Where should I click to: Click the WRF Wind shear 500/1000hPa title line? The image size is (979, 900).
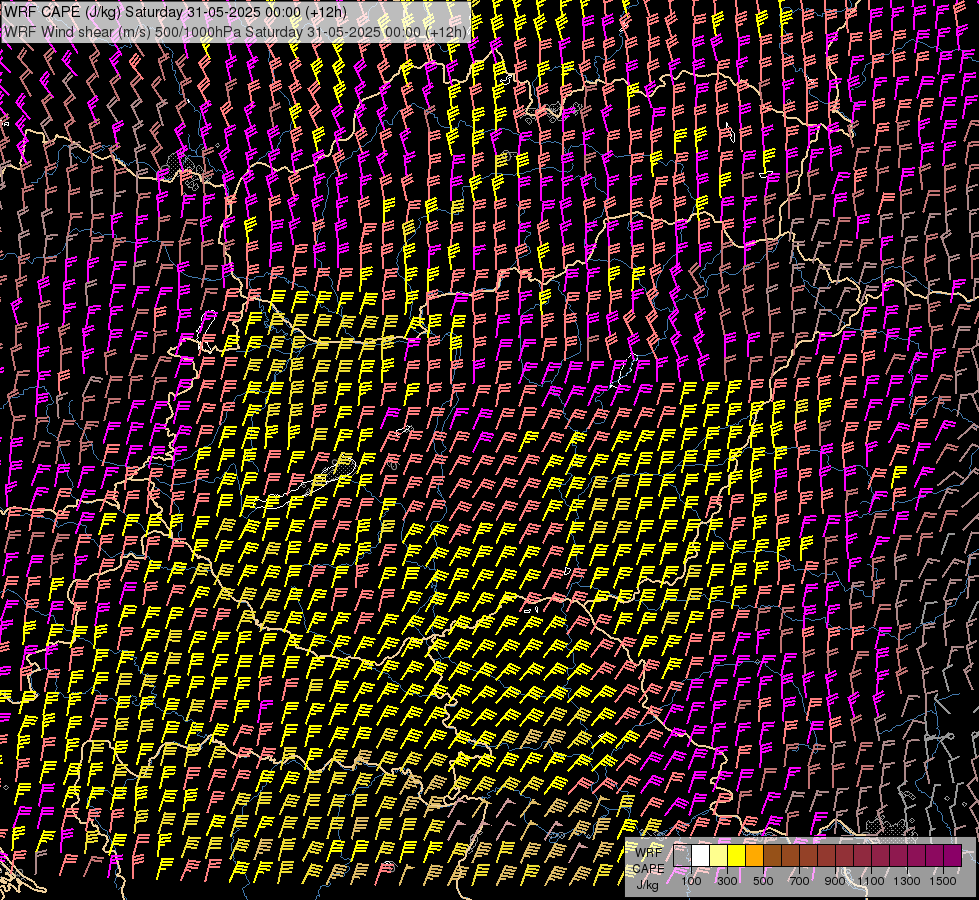tap(235, 32)
